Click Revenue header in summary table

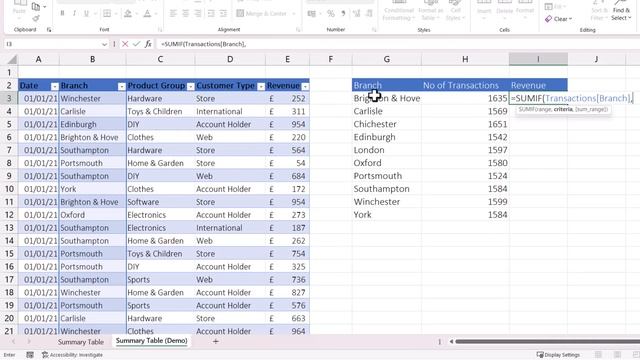coord(538,85)
